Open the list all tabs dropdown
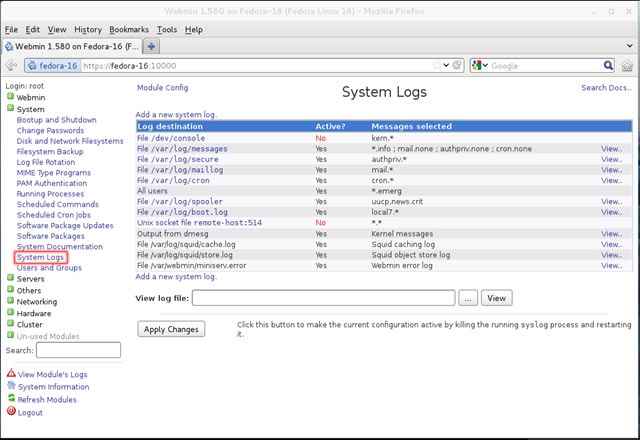The image size is (640, 440). click(x=629, y=46)
